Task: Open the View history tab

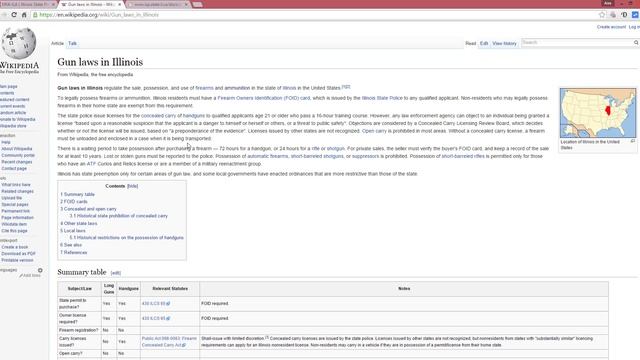Action: [x=504, y=43]
